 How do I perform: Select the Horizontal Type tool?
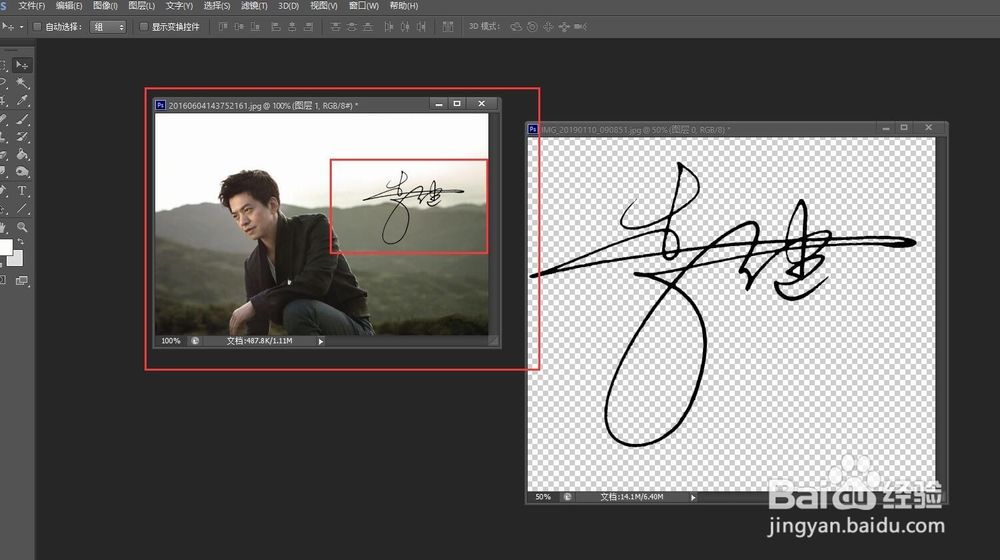point(22,191)
